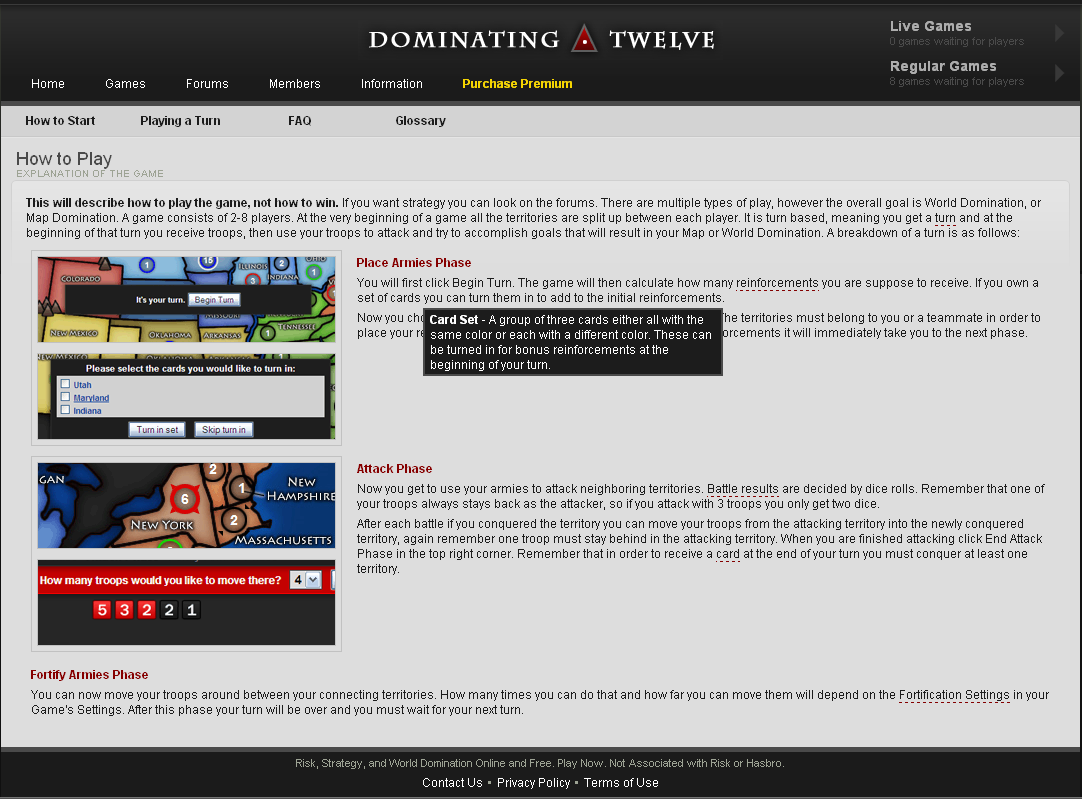Viewport: 1082px width, 799px height.
Task: Click the black die showing 2
Action: (x=169, y=610)
